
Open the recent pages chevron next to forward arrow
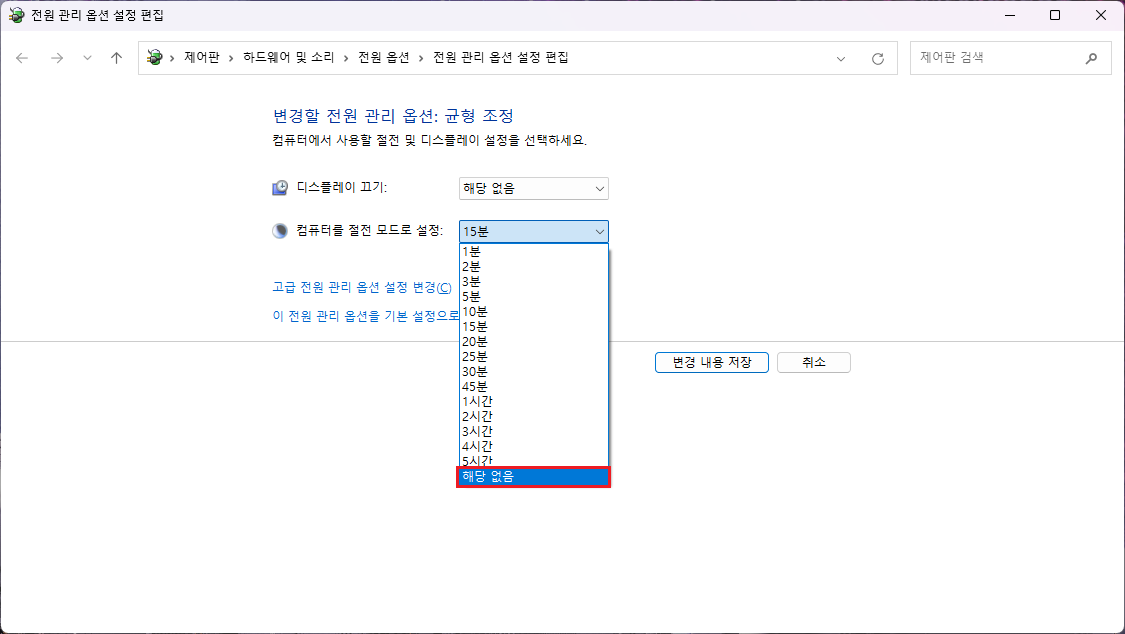coord(86,57)
